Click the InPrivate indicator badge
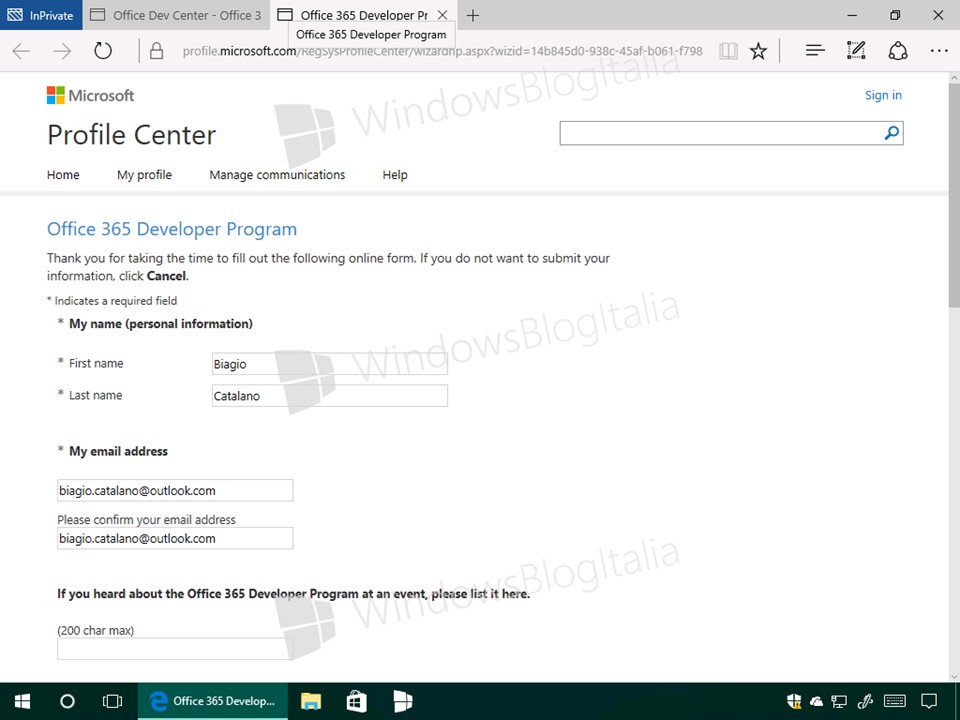 tap(40, 15)
